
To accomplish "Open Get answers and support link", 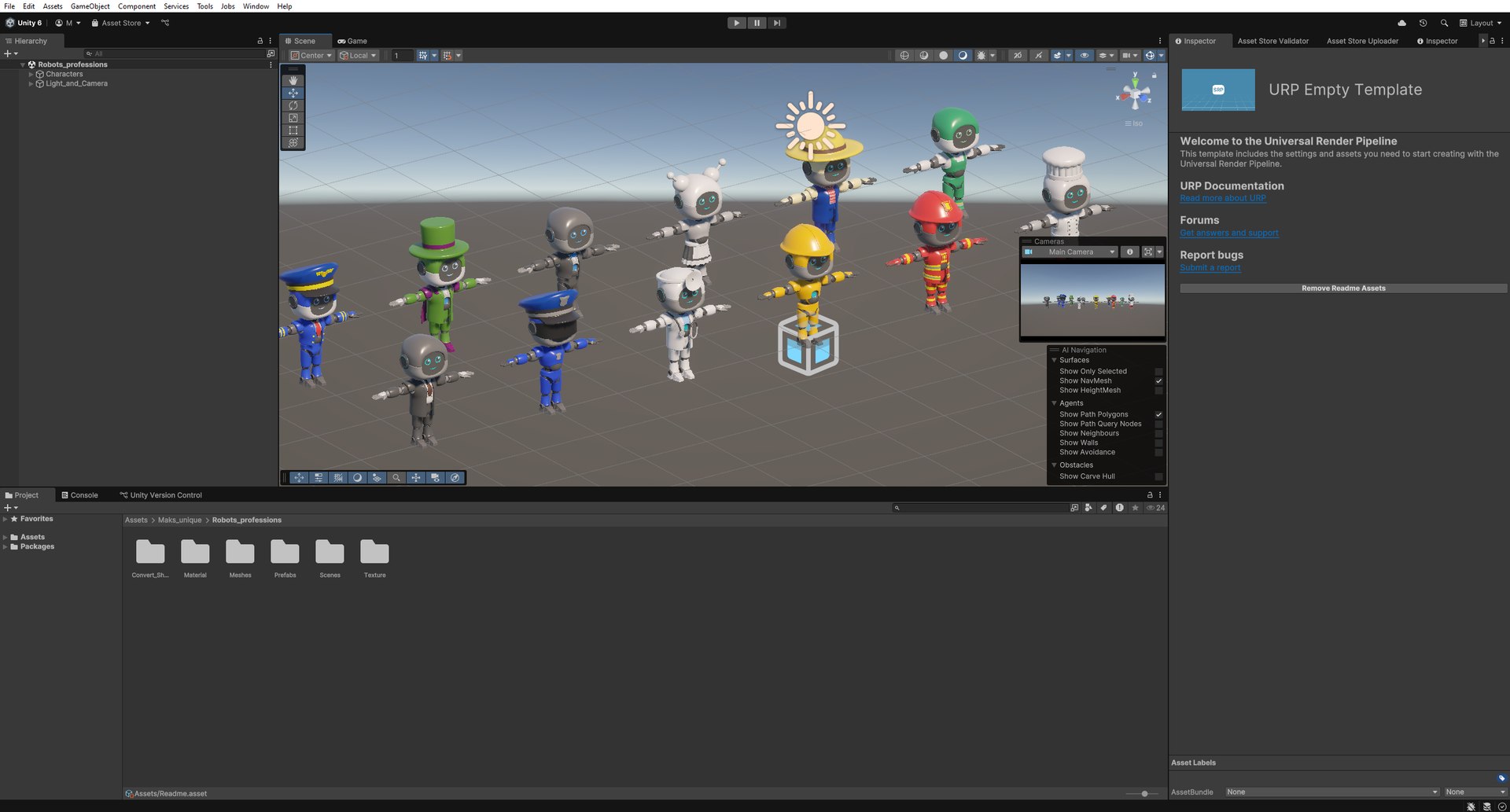I will 1229,233.
